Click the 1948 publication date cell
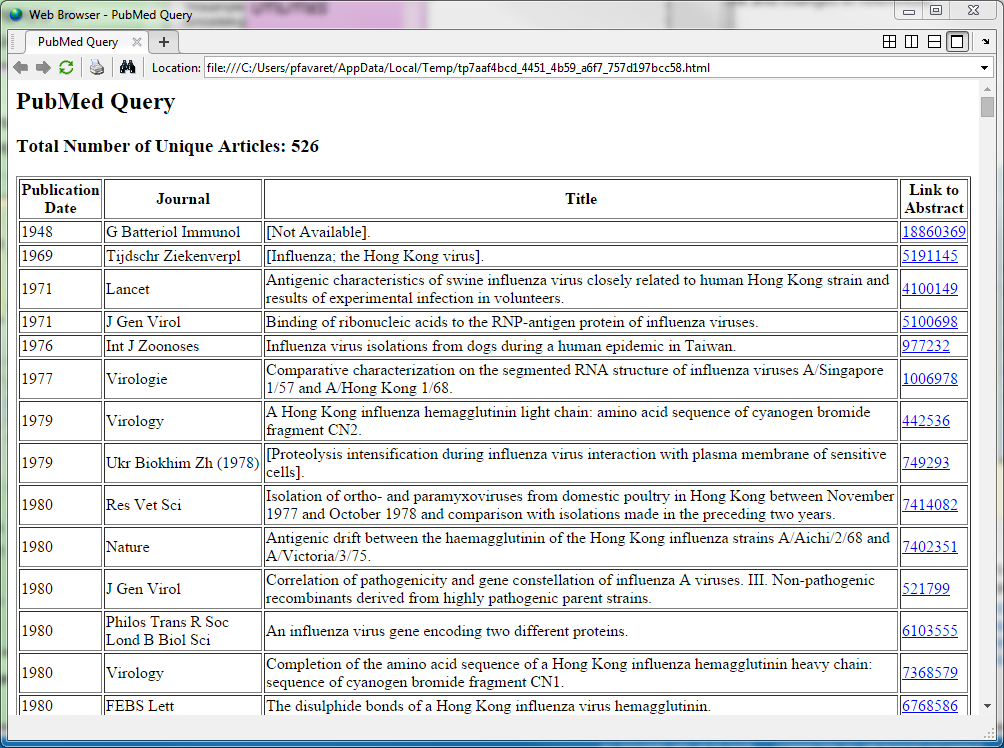 [60, 232]
